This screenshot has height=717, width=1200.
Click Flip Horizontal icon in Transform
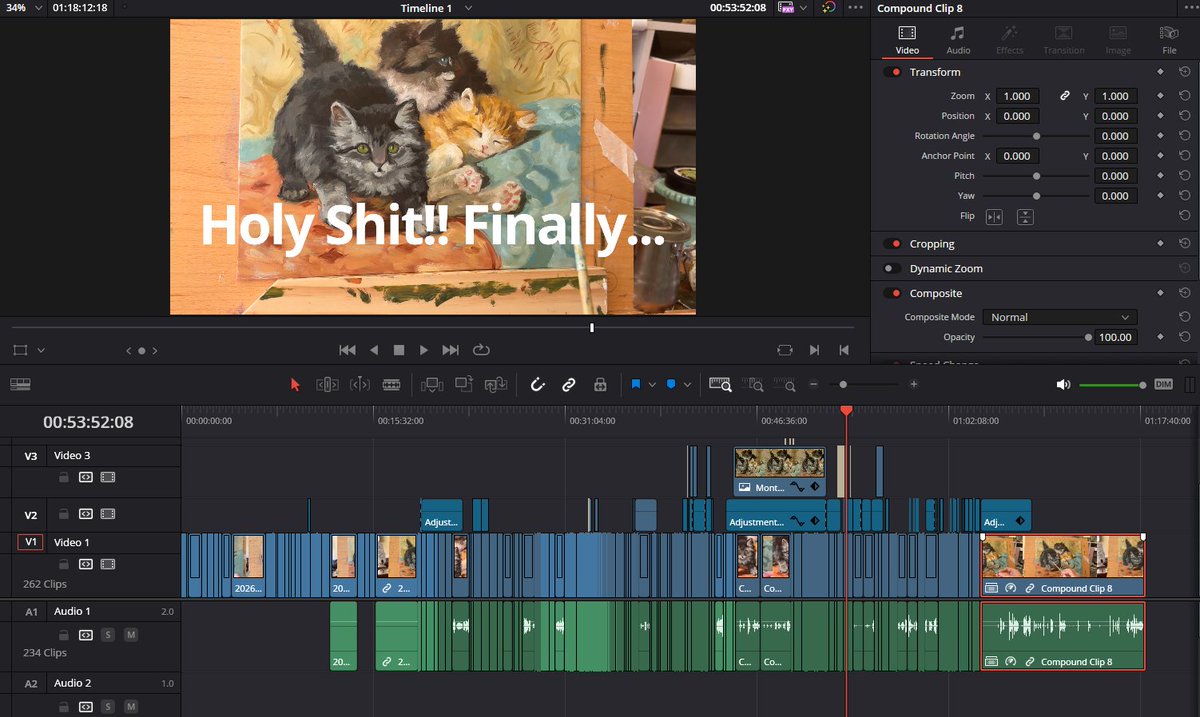[994, 216]
